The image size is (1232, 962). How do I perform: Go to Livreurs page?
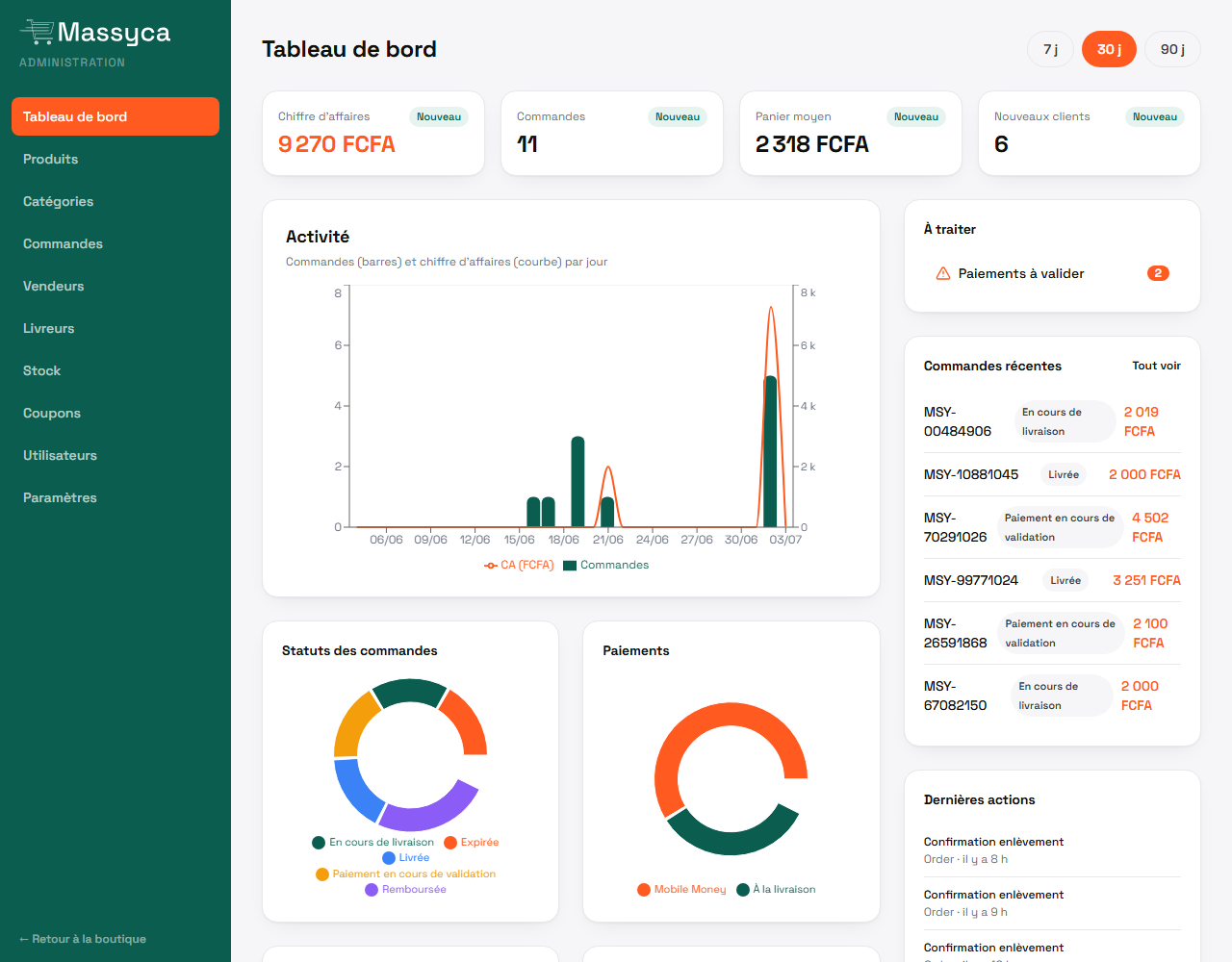click(115, 328)
